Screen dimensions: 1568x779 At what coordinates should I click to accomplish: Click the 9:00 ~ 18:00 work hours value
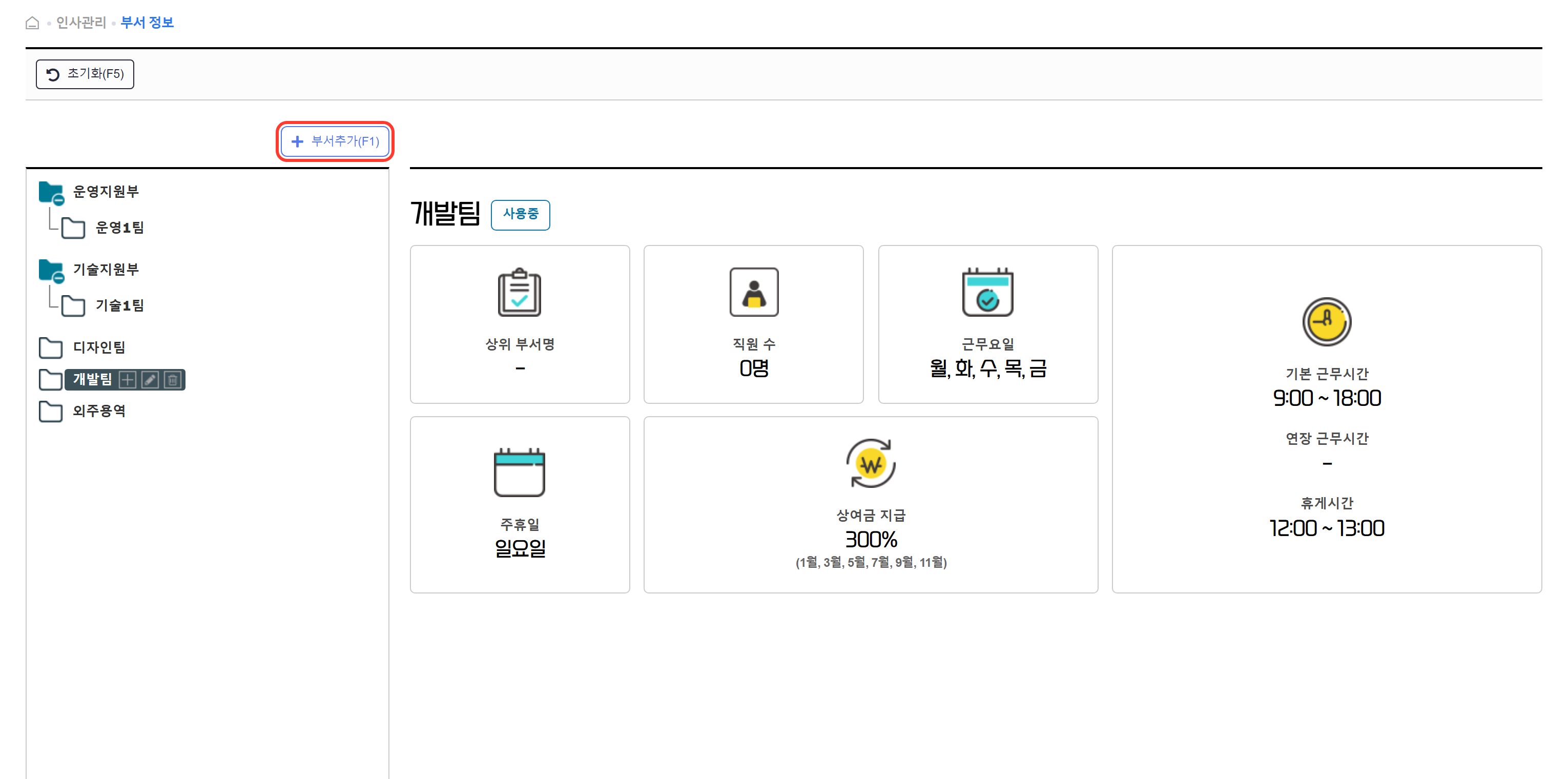point(1327,399)
